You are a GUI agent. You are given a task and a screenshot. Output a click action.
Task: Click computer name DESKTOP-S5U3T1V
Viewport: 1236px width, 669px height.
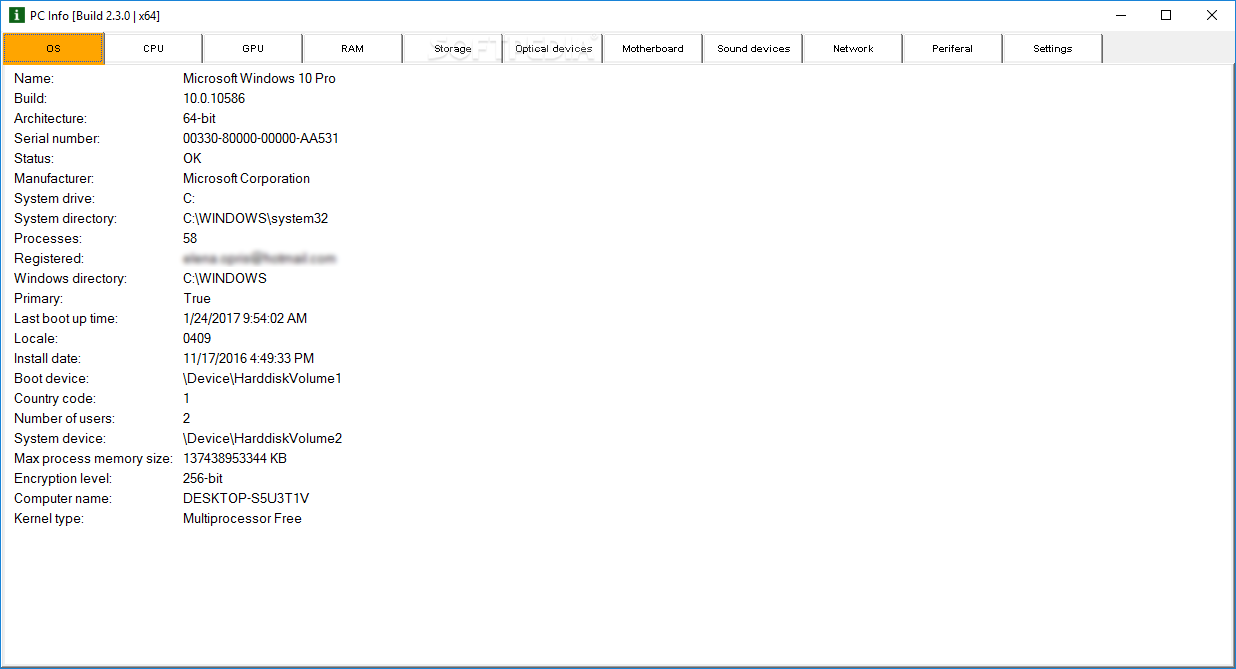point(246,498)
